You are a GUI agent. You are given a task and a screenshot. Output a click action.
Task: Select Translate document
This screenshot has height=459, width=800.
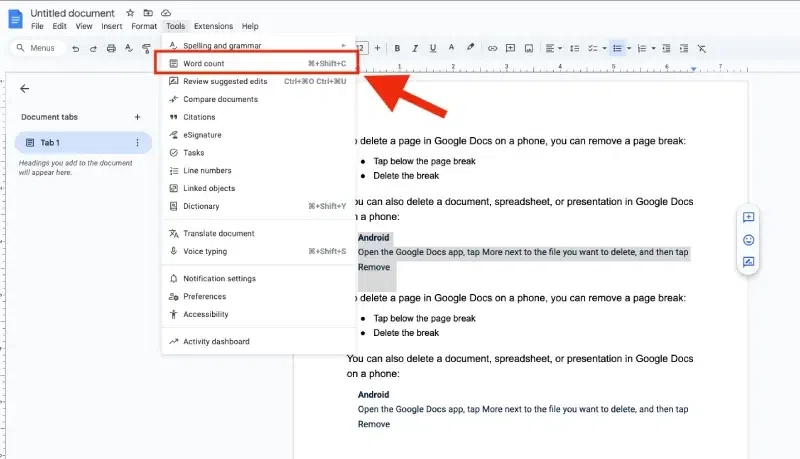(258, 233)
